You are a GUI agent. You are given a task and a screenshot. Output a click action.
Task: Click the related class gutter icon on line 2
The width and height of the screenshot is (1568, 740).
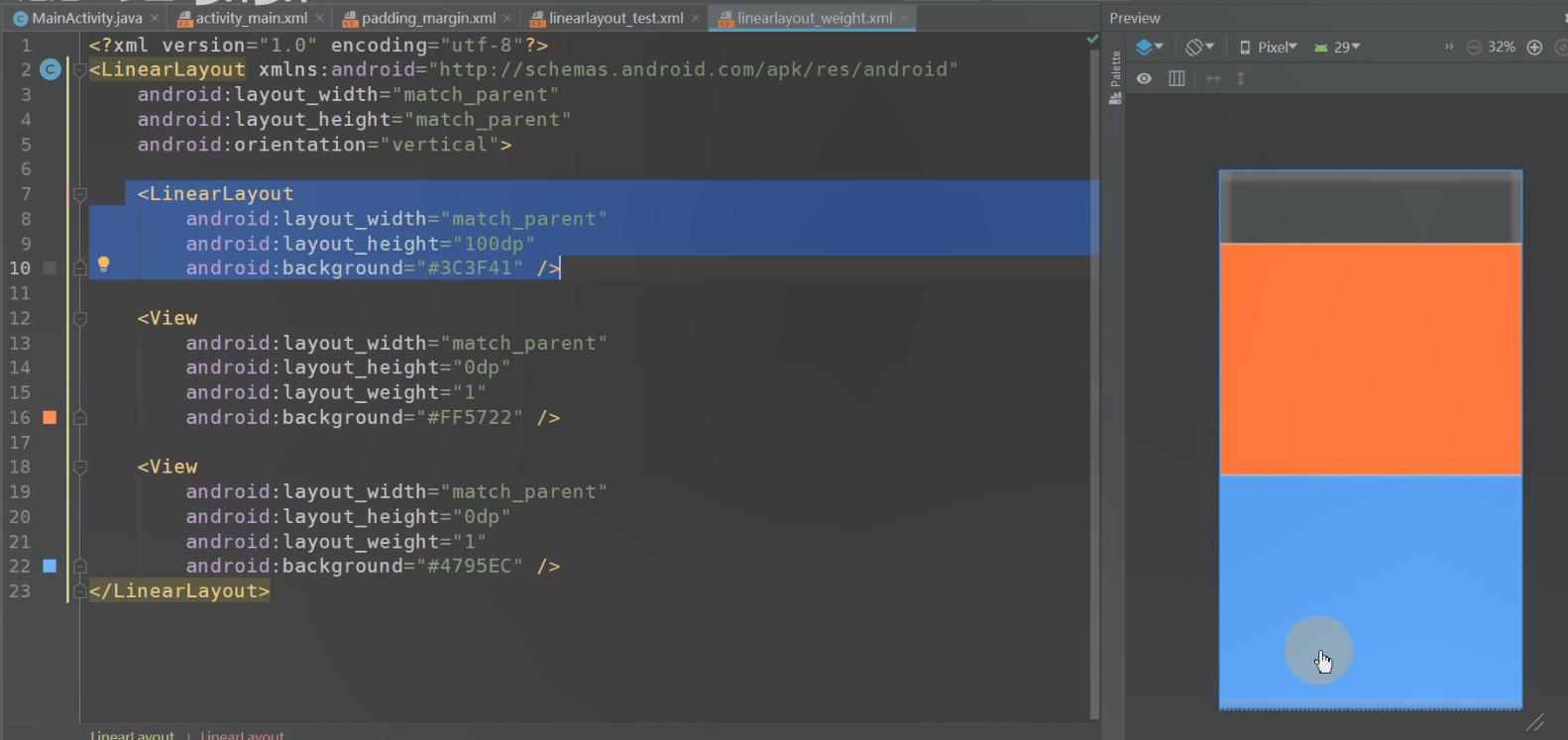pyautogui.click(x=50, y=69)
